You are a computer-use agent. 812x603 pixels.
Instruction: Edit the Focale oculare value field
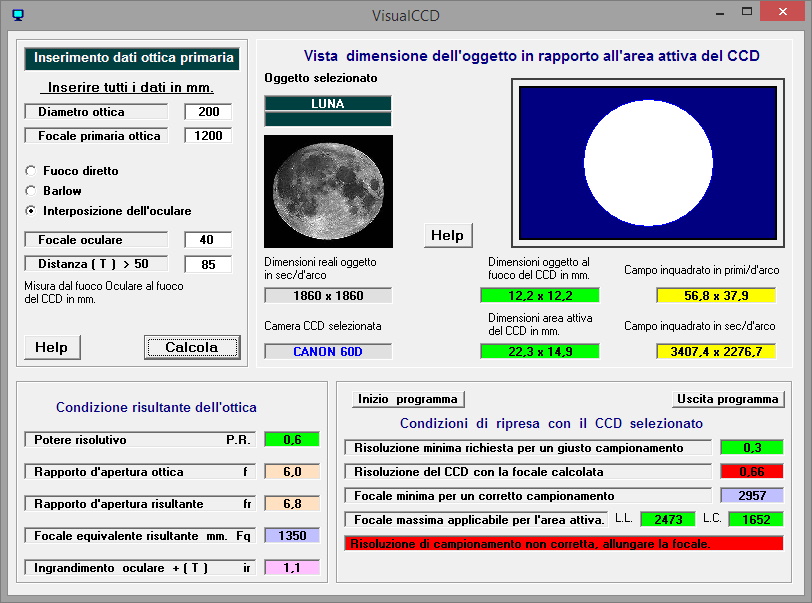pos(208,240)
